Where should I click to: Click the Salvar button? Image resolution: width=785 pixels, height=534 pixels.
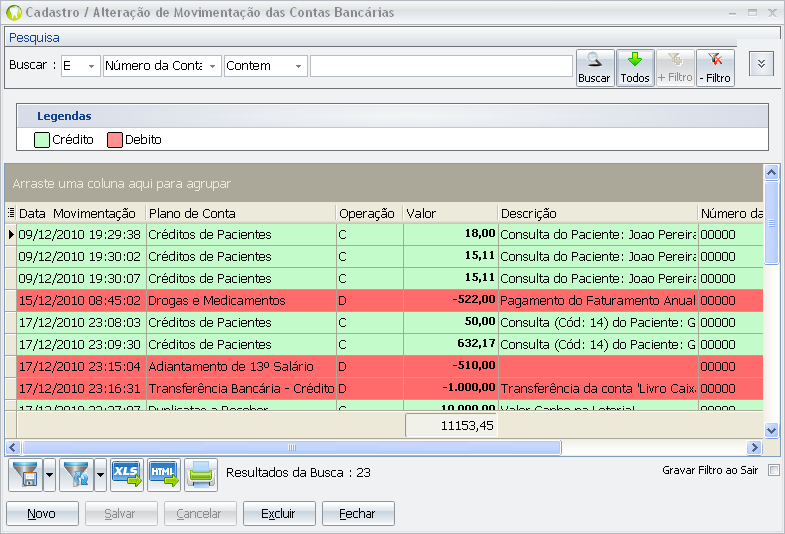tap(121, 513)
